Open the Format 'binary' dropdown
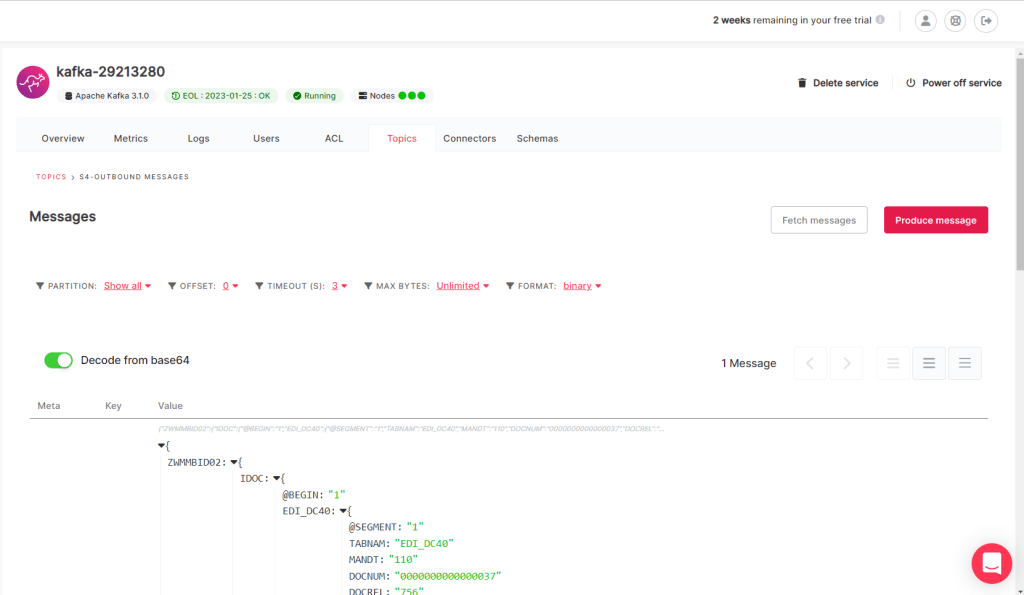The width and height of the screenshot is (1024, 595). coord(582,286)
